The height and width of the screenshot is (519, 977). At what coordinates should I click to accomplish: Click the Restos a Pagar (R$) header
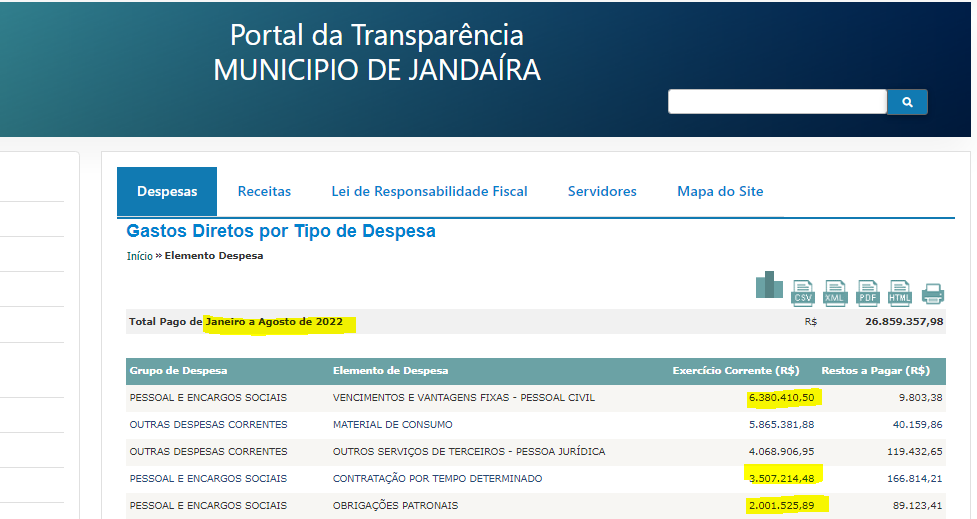(x=875, y=371)
